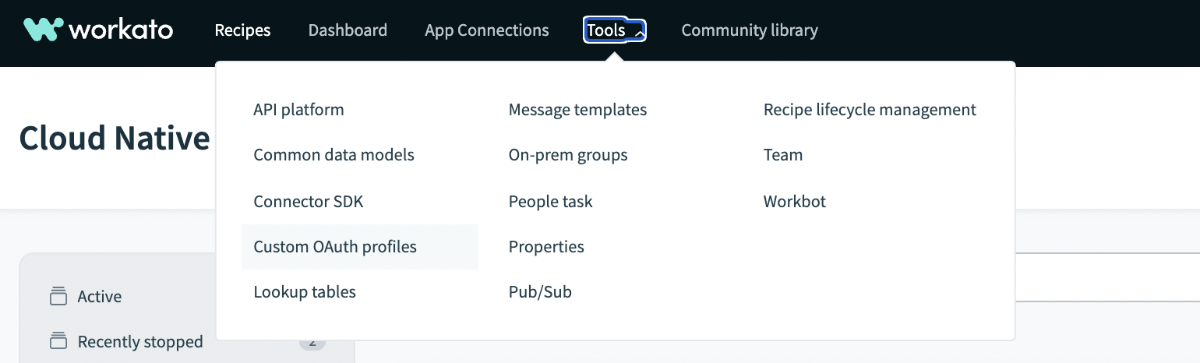Select the Active folder icon
This screenshot has width=1200, height=363.
(58, 296)
